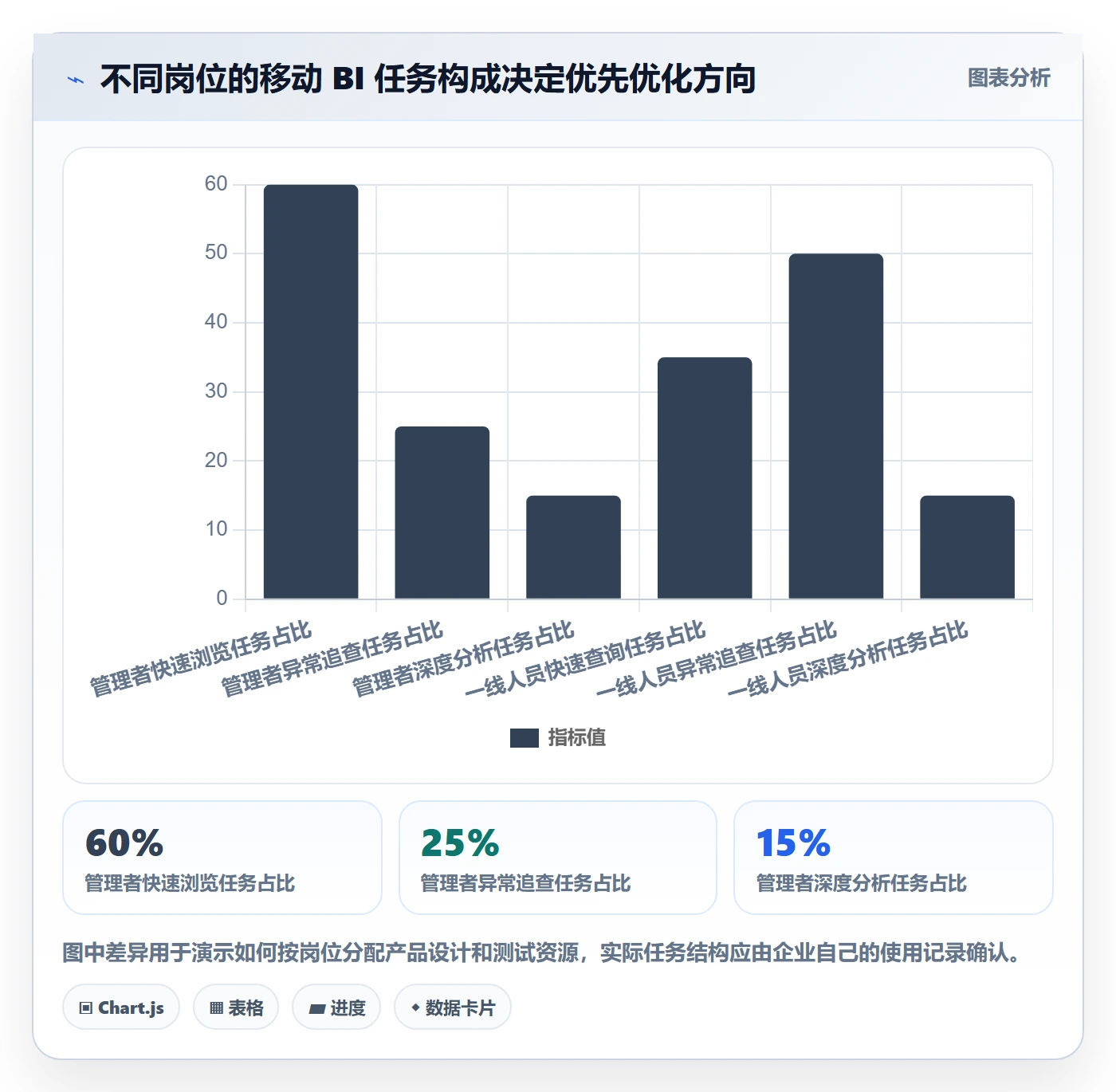
Task: Click the 一线人员异常追查任务占比 bar
Action: click(836, 426)
